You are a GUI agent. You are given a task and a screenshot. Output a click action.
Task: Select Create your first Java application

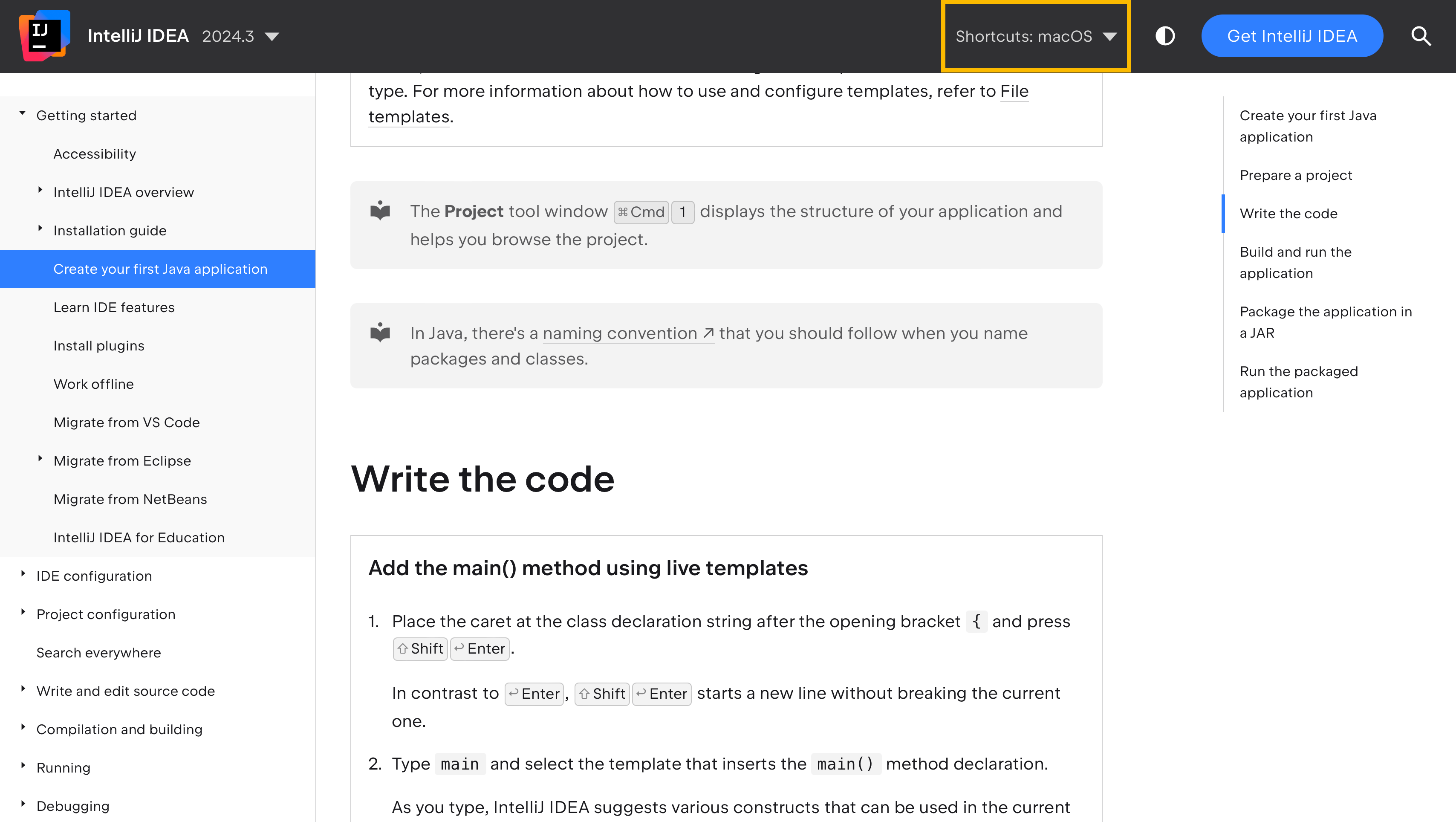point(160,268)
